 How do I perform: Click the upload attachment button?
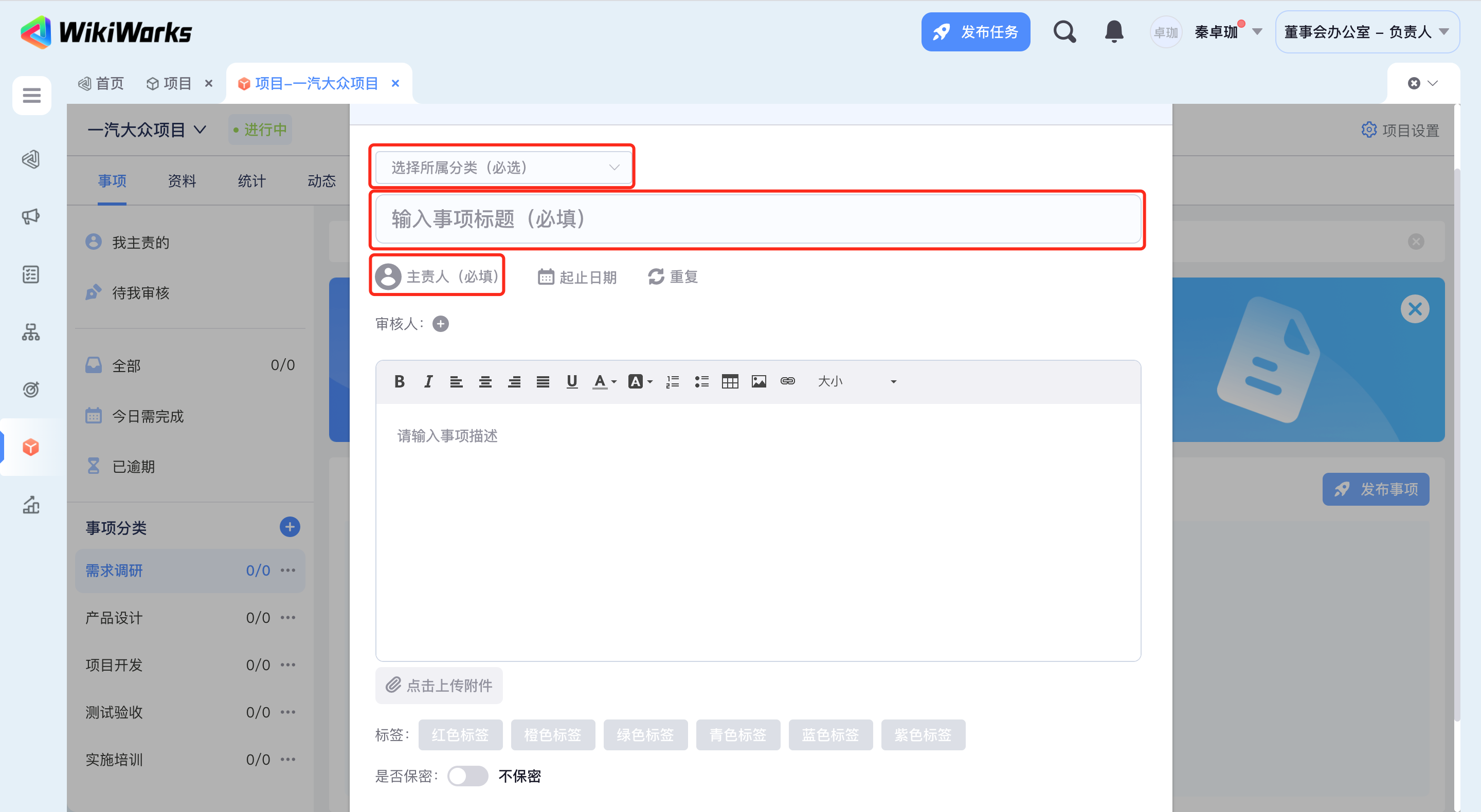coord(439,686)
